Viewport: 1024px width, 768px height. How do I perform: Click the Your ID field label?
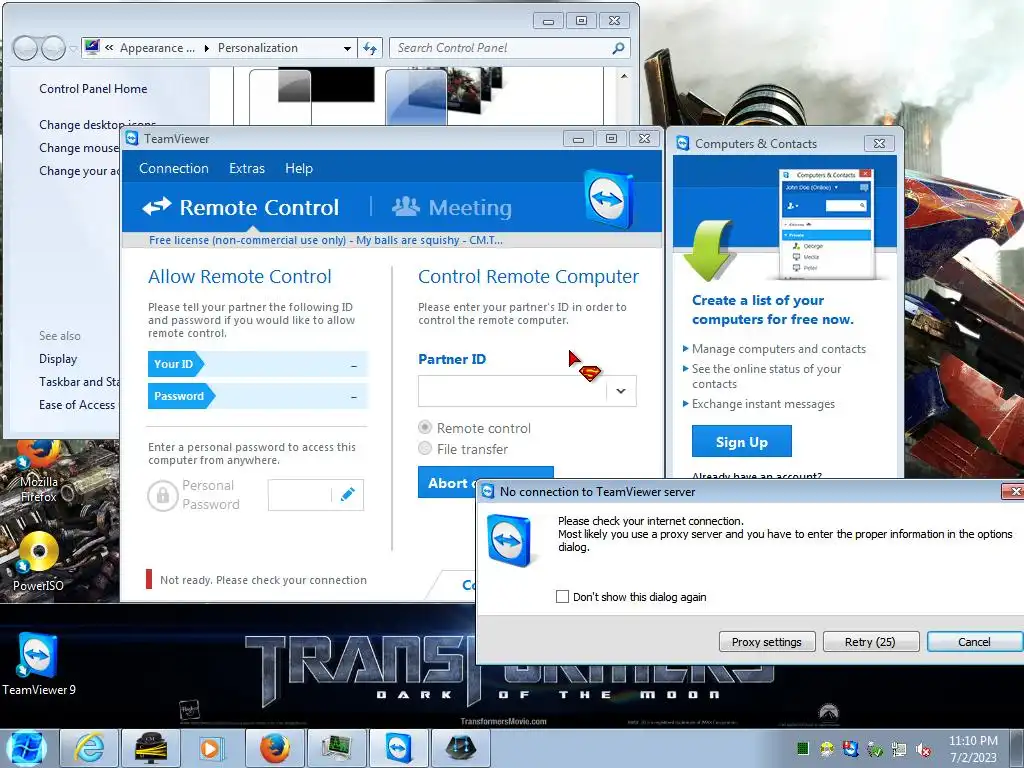click(174, 364)
